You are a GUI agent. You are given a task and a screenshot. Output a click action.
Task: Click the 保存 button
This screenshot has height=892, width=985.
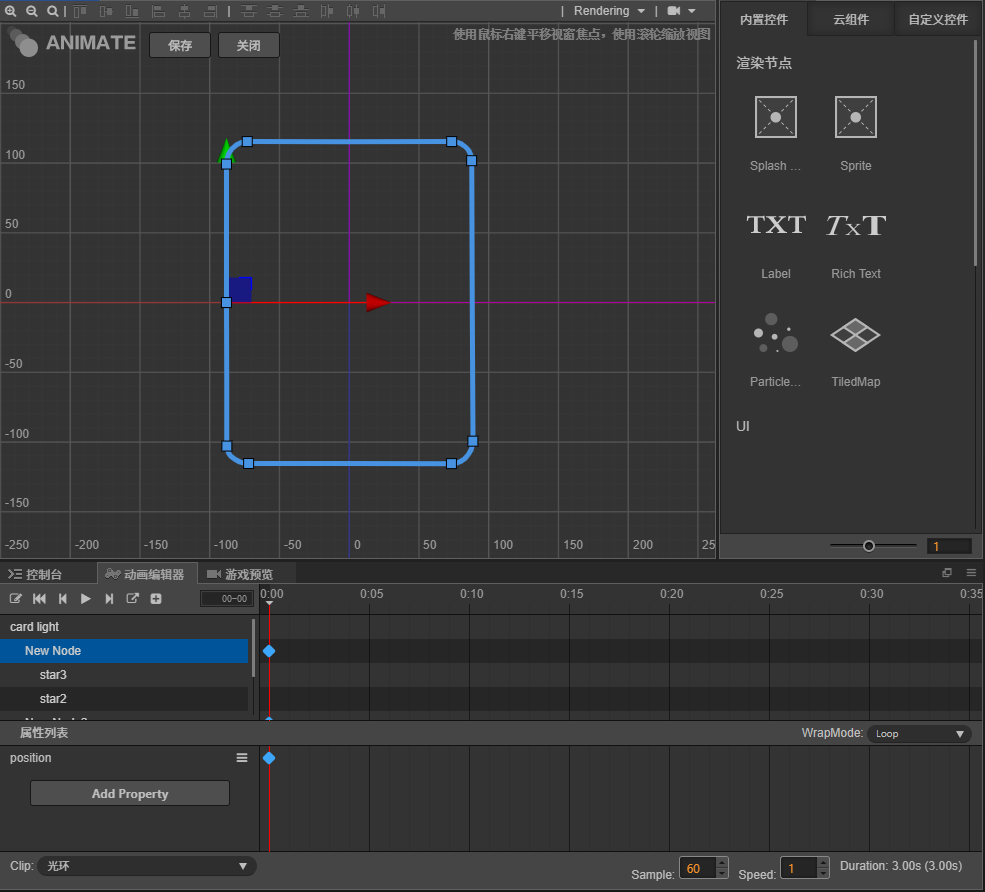point(180,46)
